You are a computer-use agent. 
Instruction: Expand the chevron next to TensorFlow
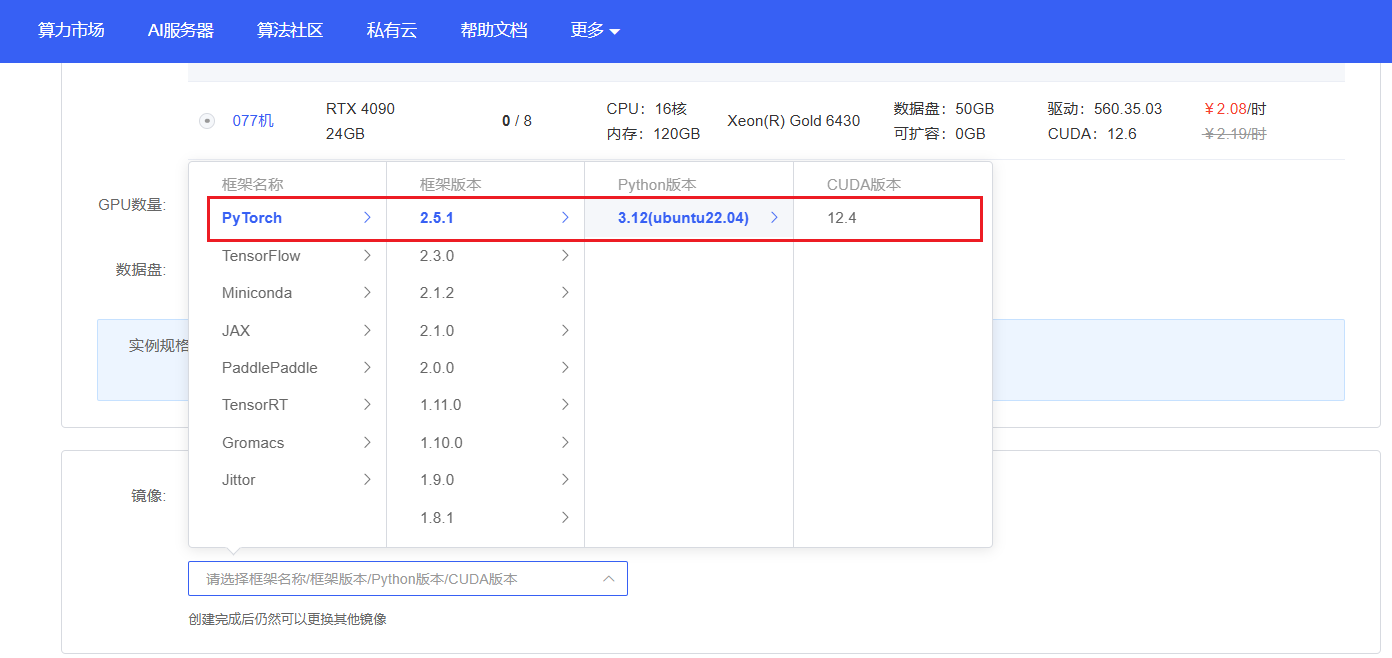click(x=367, y=256)
